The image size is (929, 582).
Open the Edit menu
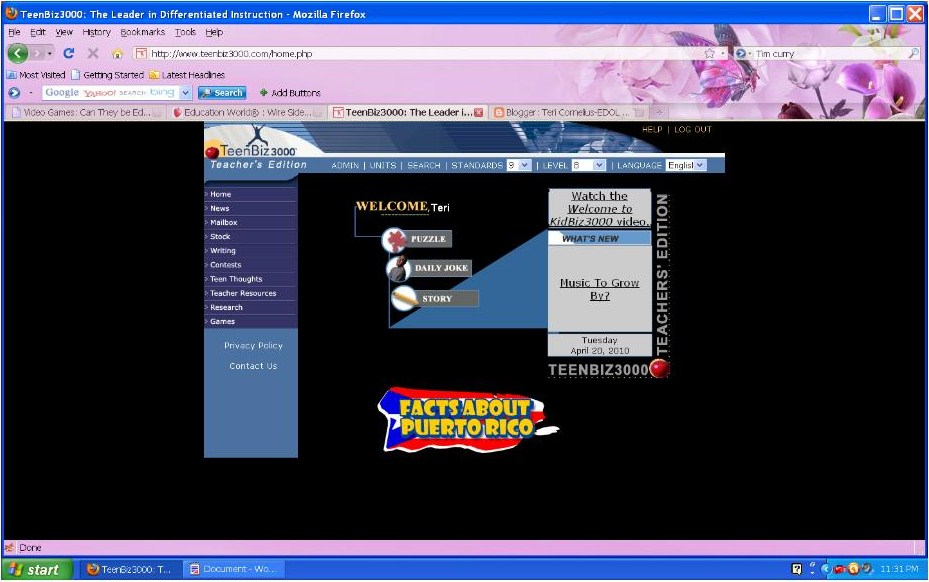(x=37, y=32)
